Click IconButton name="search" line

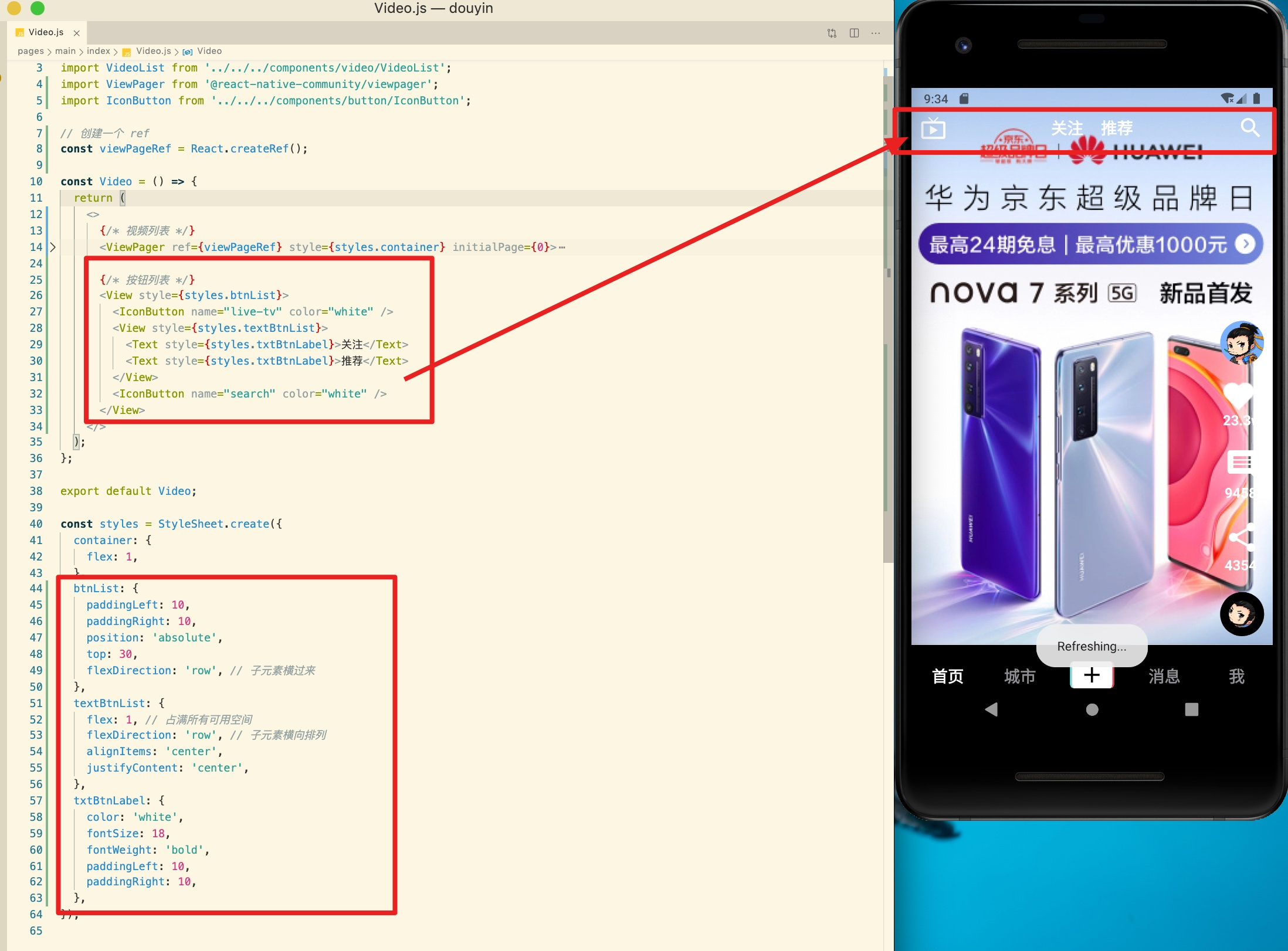click(250, 393)
